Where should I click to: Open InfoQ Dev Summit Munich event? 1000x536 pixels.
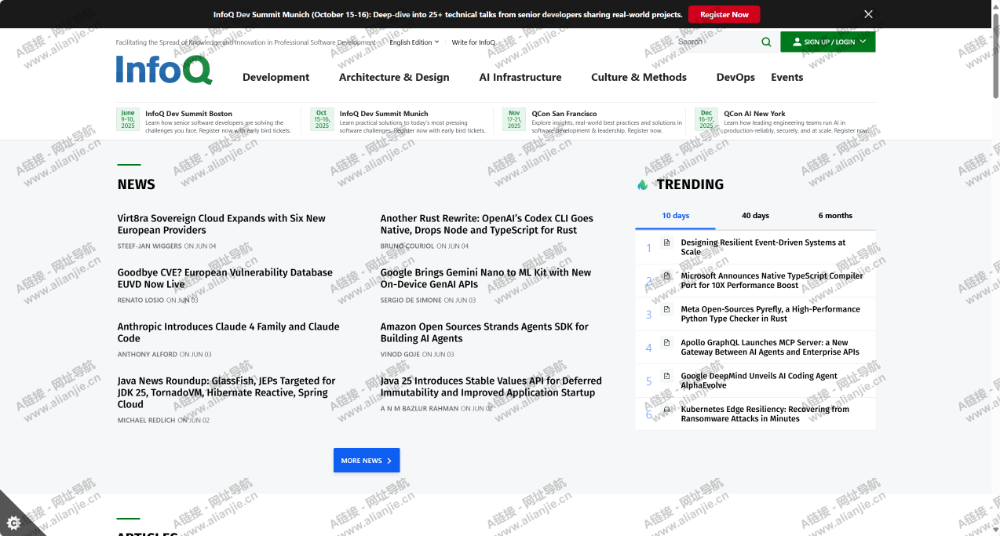coord(384,114)
